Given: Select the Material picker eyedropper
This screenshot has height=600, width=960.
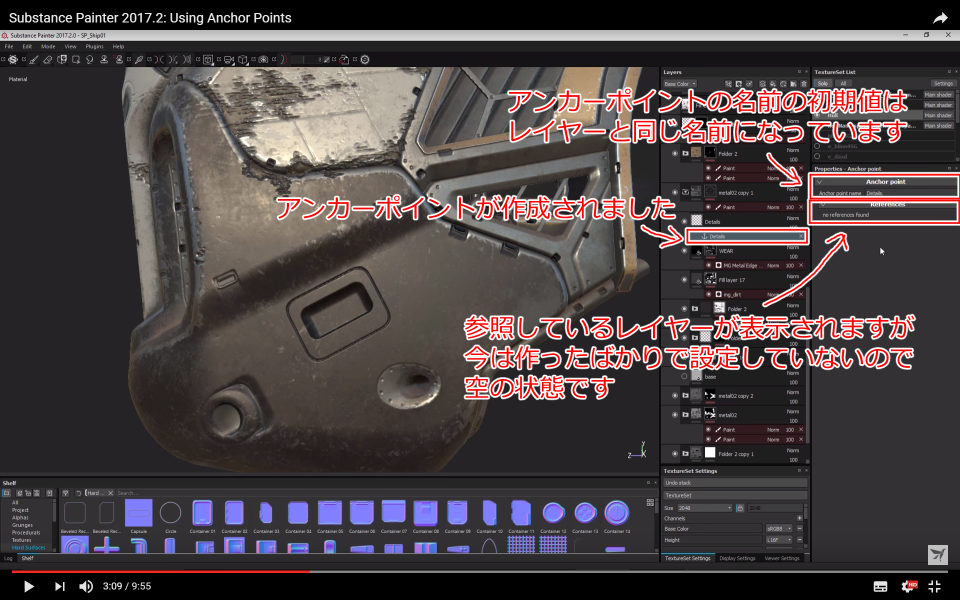Looking at the screenshot, I should [139, 59].
